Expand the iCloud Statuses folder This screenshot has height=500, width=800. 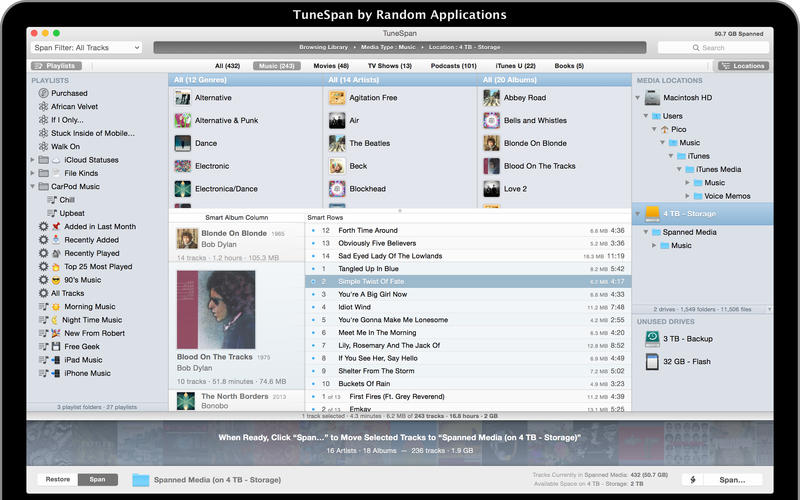[x=33, y=160]
